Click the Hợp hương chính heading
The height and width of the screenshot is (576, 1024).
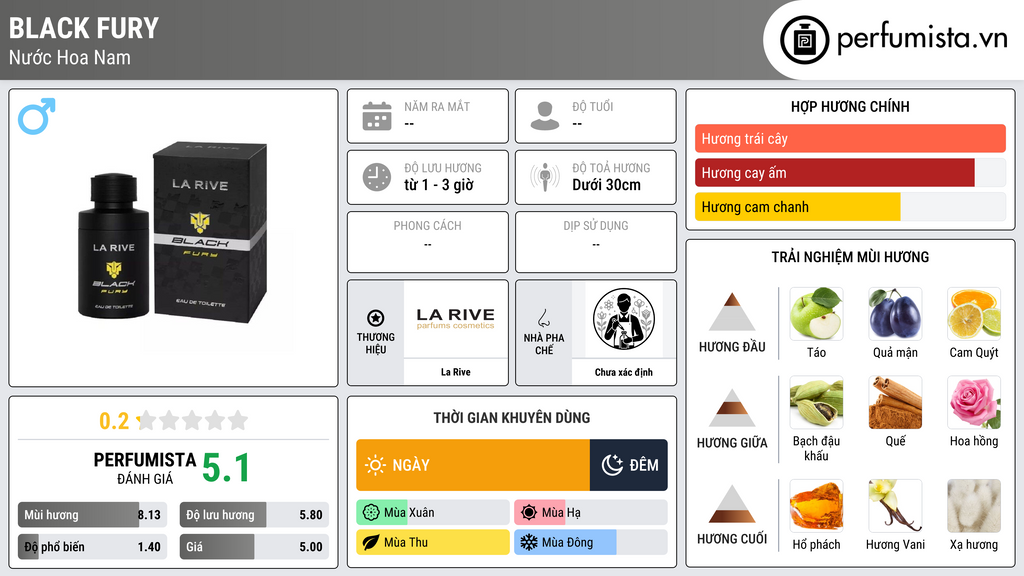pos(850,106)
